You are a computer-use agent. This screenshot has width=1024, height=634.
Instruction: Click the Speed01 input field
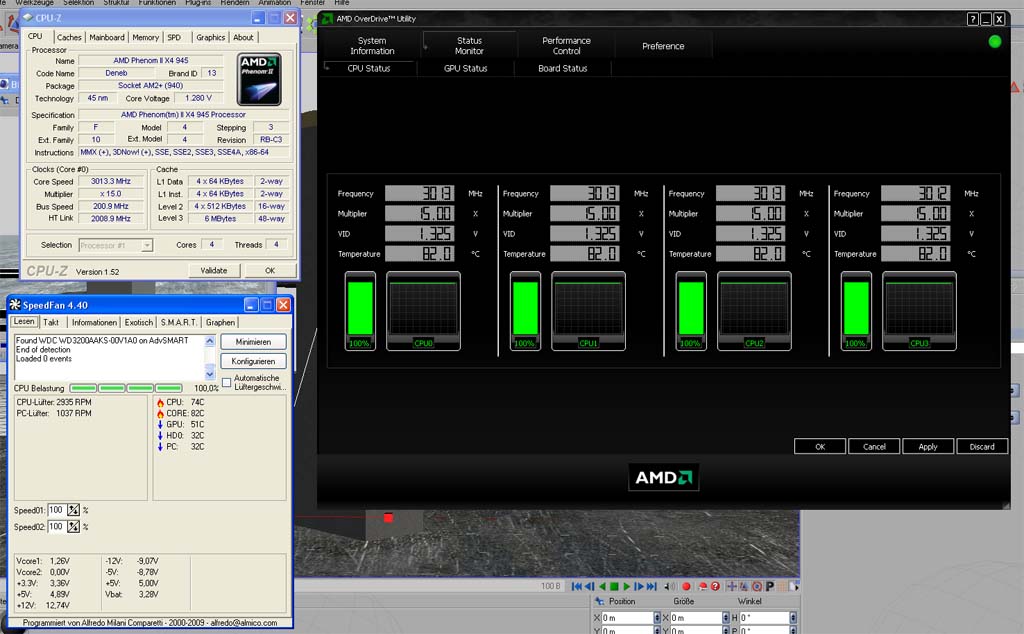(x=57, y=510)
